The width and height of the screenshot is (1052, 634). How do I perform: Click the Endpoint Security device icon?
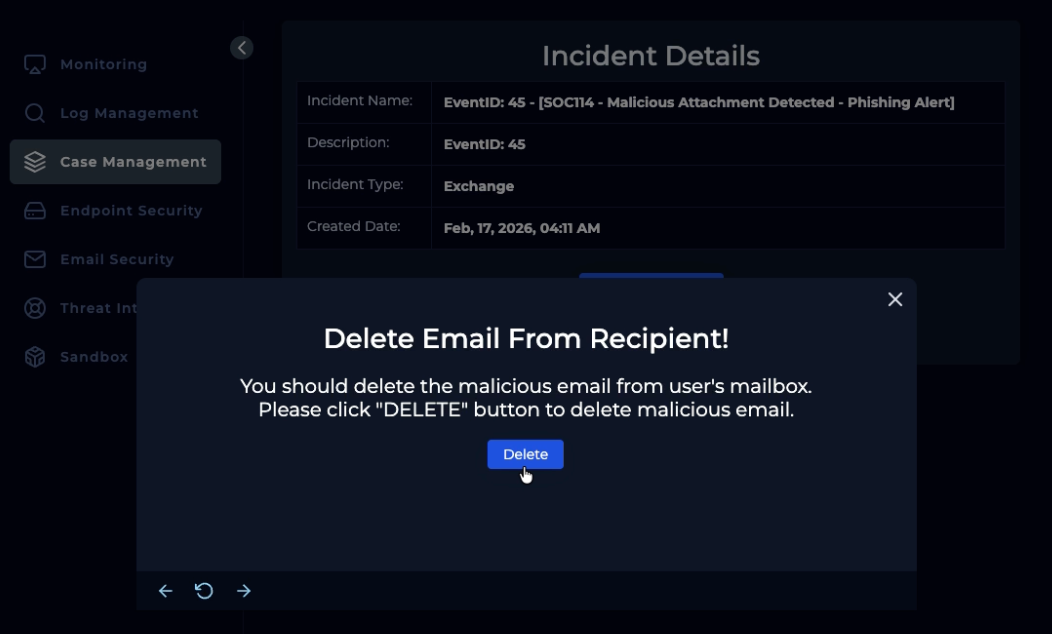35,211
